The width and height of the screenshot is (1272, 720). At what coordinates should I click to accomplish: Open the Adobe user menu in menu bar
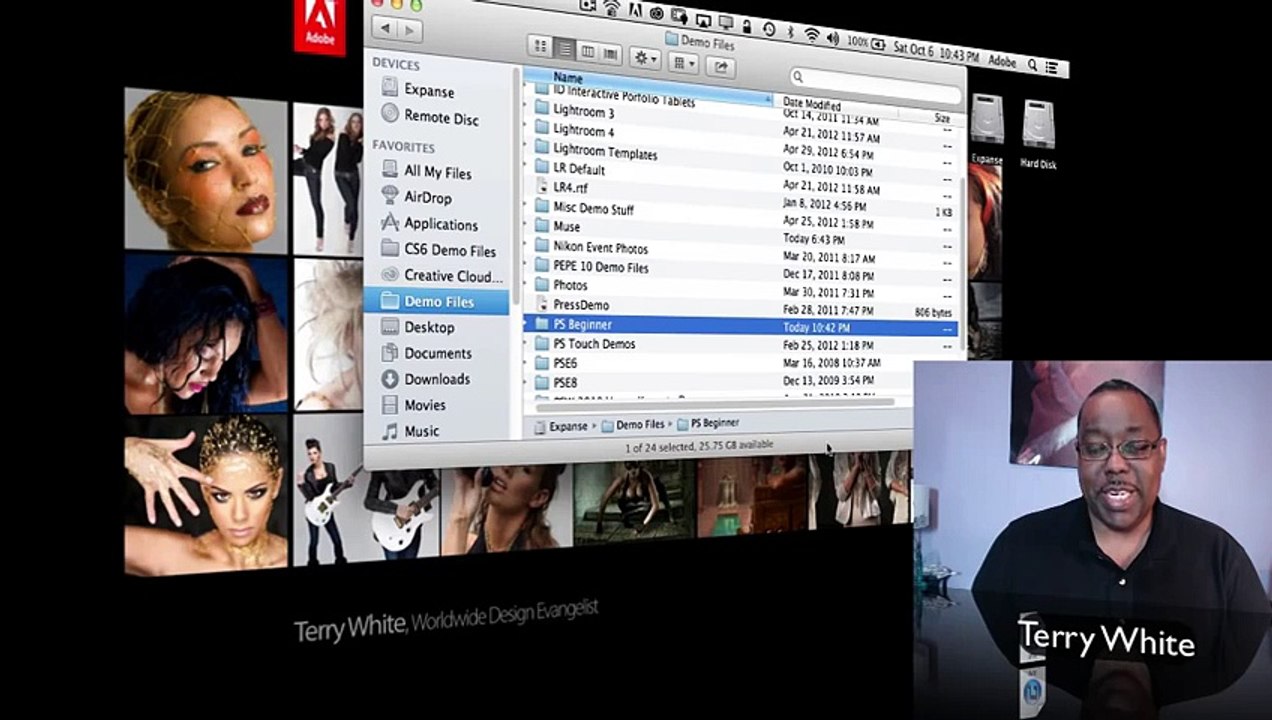click(1002, 61)
